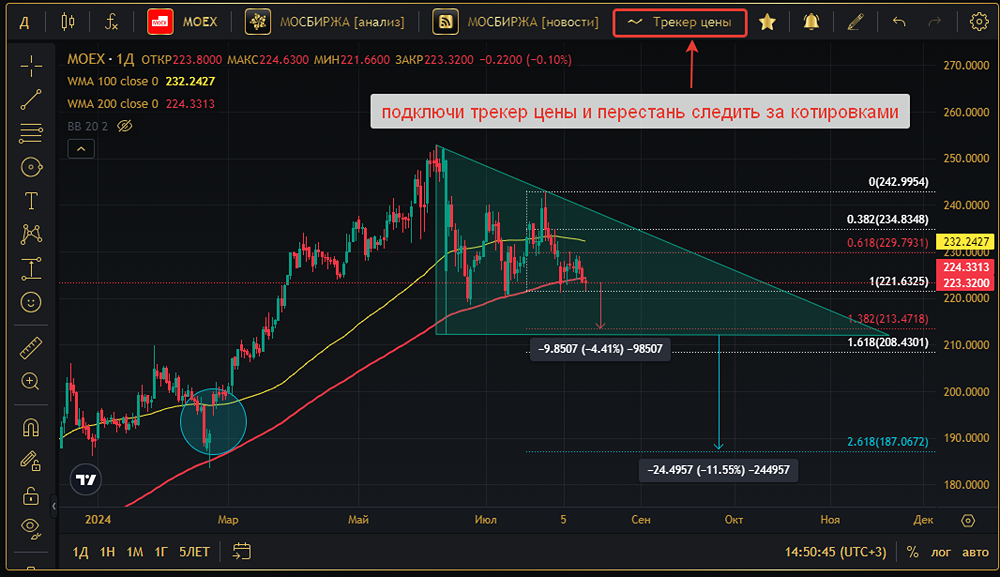Screen dimensions: 1000x577
Task: Select the geometric shapes circle tool
Action: [31, 167]
